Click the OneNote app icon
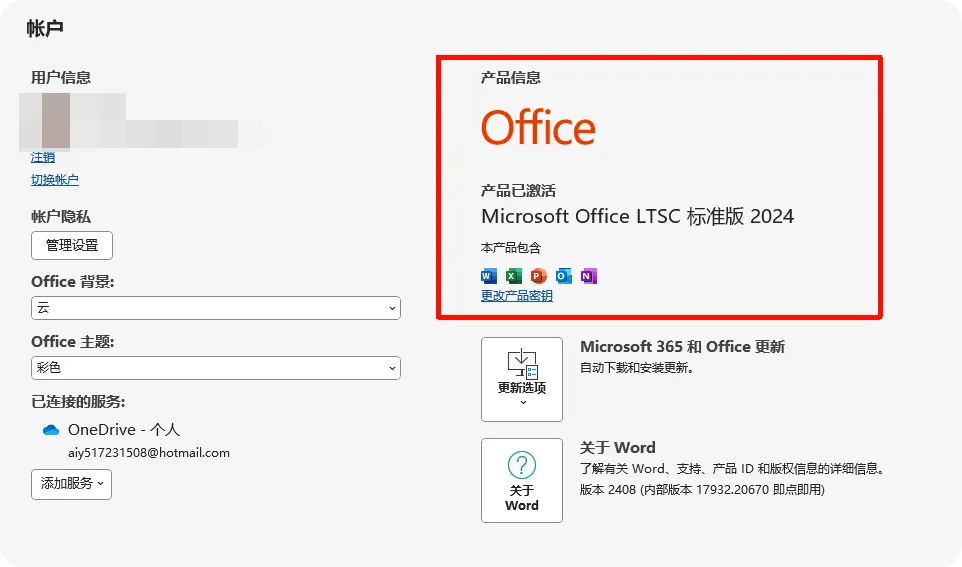This screenshot has width=962, height=567. (x=588, y=276)
